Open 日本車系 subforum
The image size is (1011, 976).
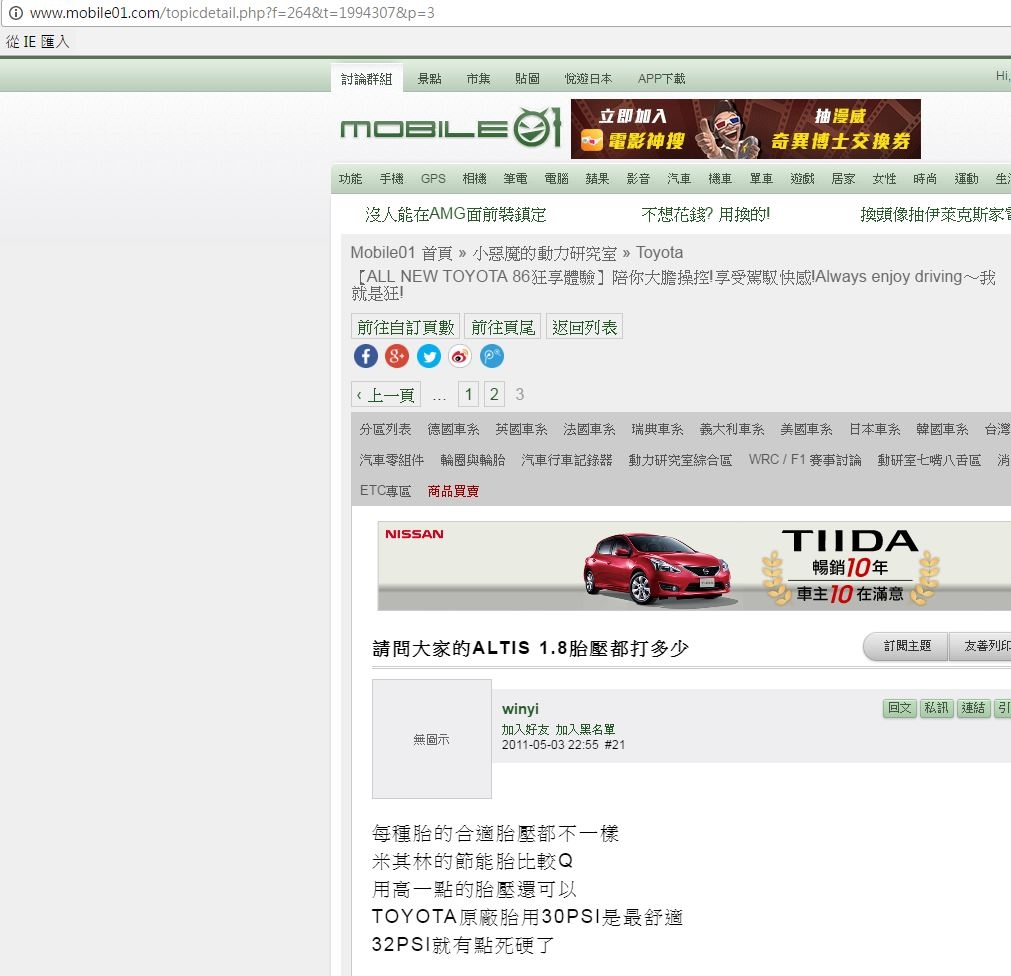[x=875, y=429]
